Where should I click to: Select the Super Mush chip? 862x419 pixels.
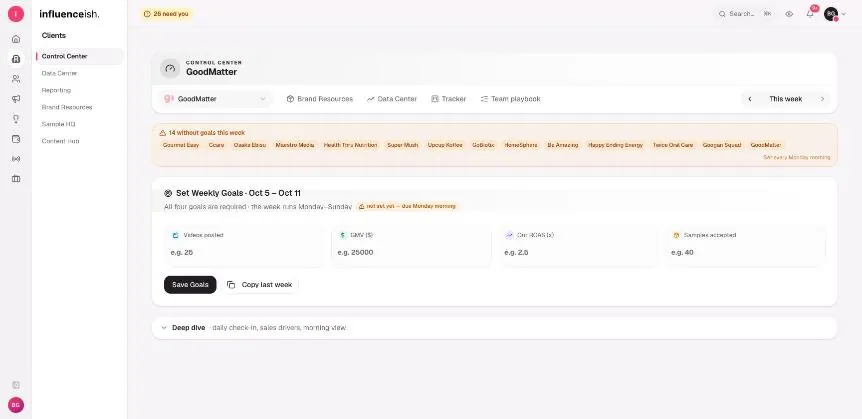[x=403, y=145]
